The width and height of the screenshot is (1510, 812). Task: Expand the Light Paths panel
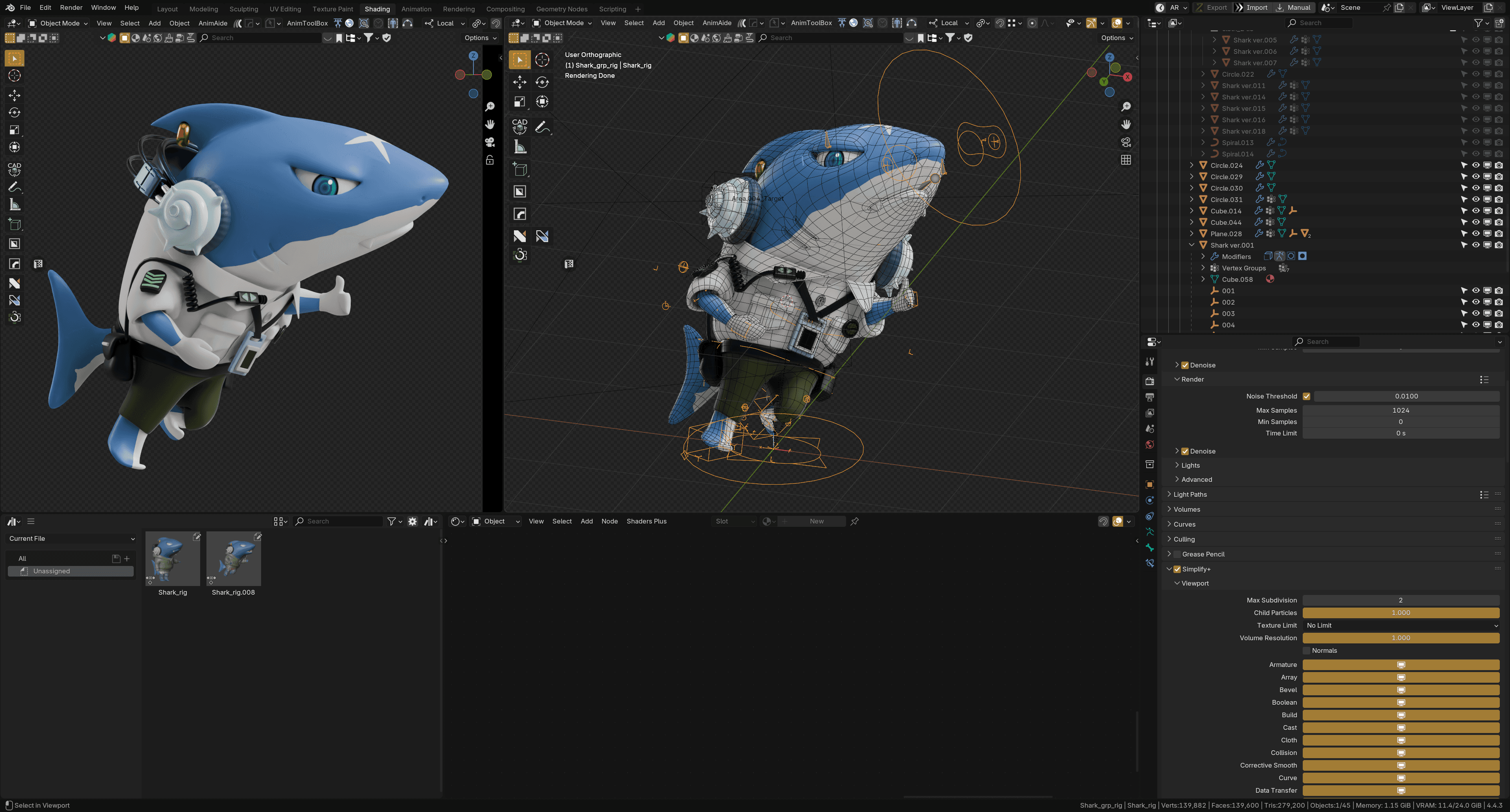1190,494
